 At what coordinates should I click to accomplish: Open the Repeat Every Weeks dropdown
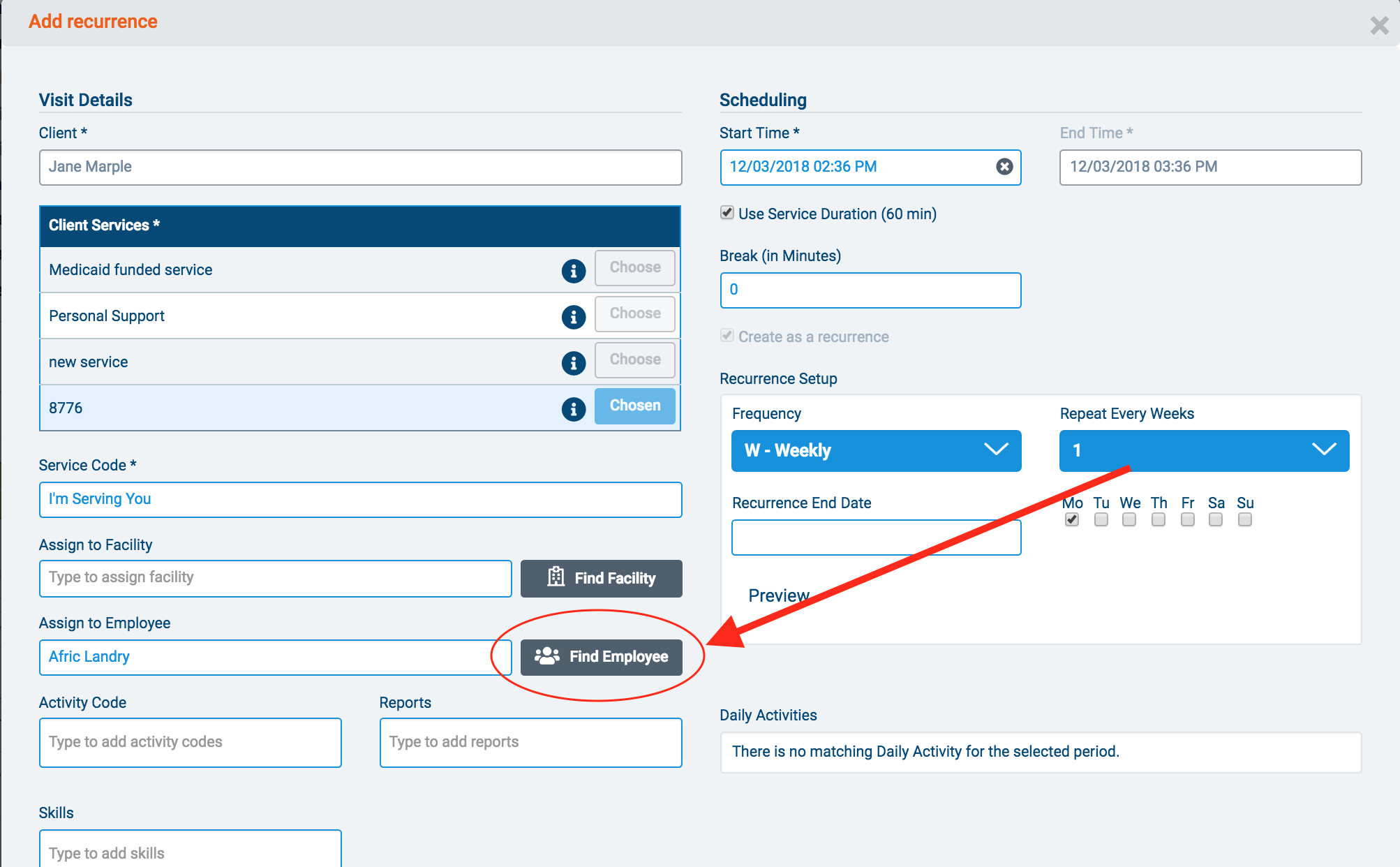(x=1204, y=450)
